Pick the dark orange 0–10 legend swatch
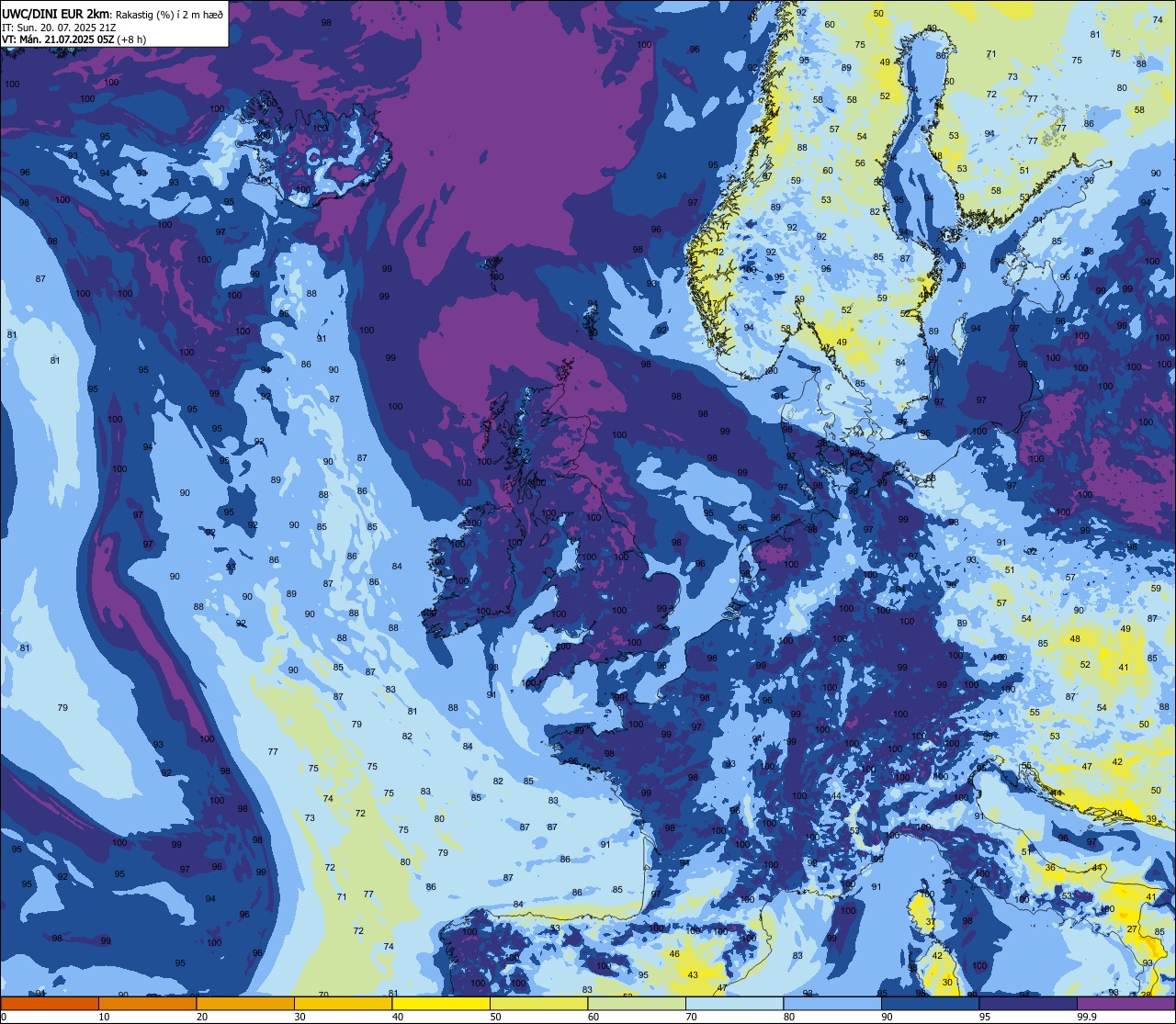Screen dimensions: 1176x1024 click(50, 1003)
